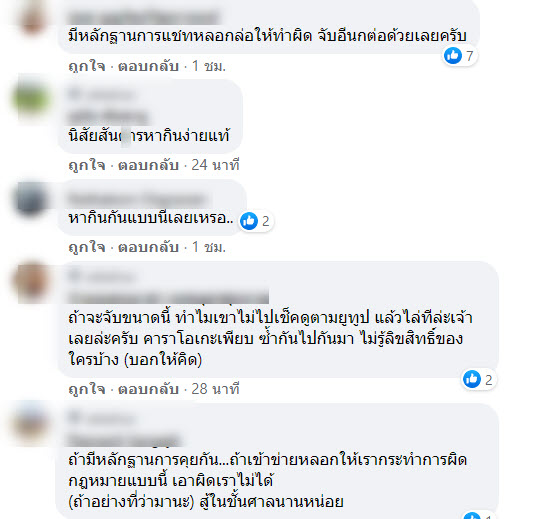Screen dimensions: 540x519
Task: Click the '24 นาที' timestamp
Action: (x=215, y=165)
